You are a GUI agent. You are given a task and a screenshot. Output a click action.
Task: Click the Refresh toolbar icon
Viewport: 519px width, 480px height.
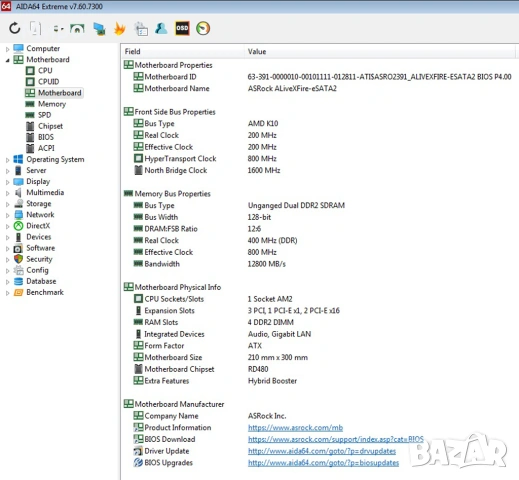click(x=15, y=28)
